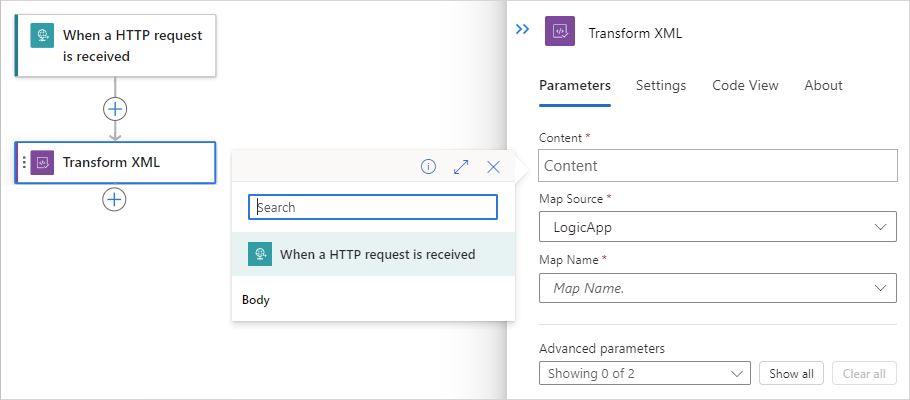Viewport: 910px width, 400px height.
Task: Click the info icon in dynamic content popup
Action: click(428, 167)
